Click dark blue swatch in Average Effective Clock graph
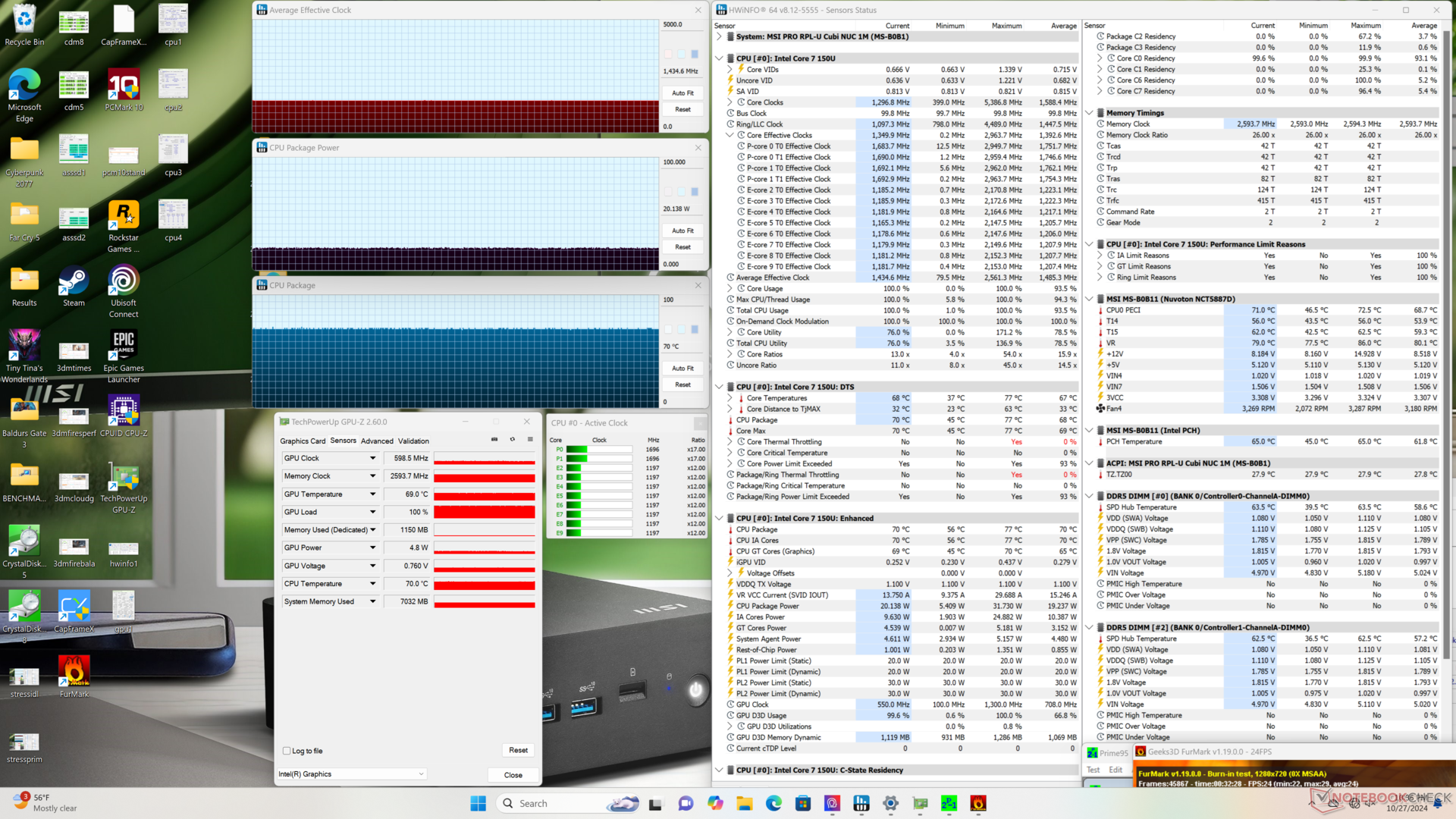This screenshot has height=819, width=1456. point(695,54)
